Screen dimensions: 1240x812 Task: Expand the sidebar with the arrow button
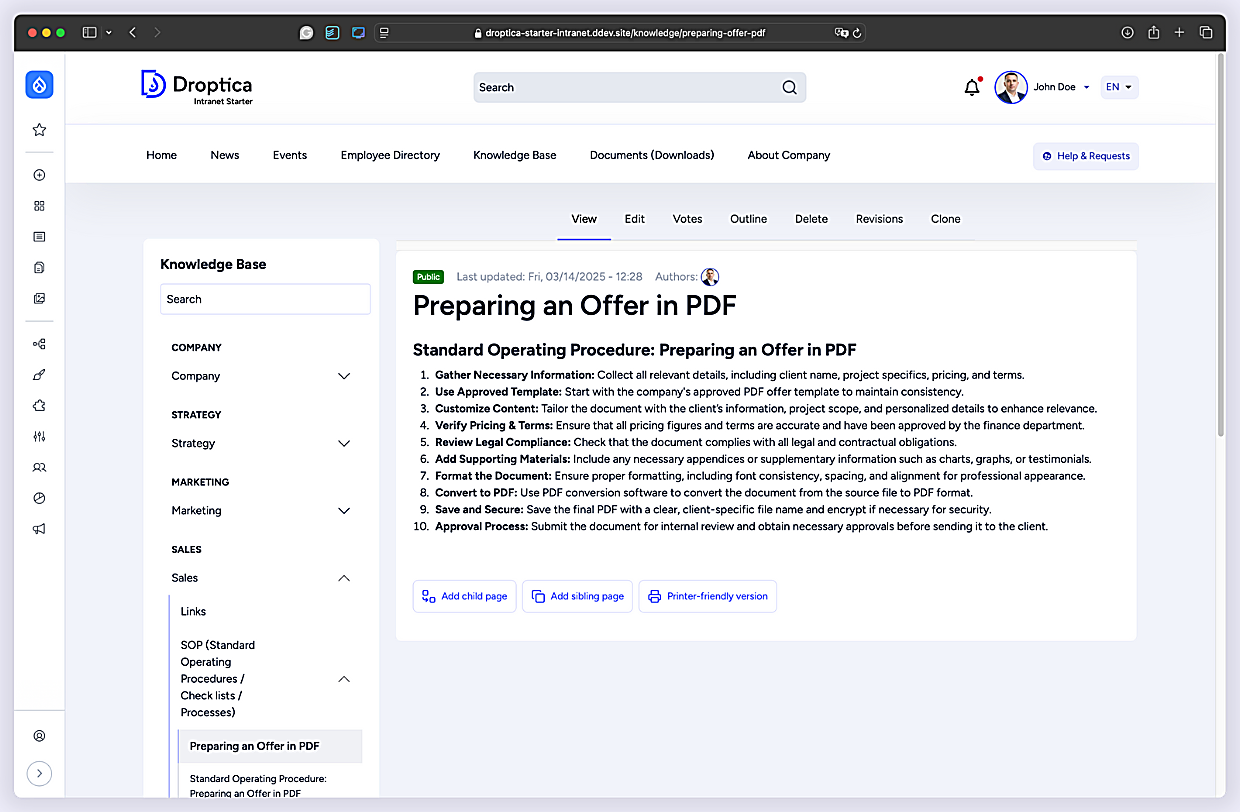tap(39, 773)
